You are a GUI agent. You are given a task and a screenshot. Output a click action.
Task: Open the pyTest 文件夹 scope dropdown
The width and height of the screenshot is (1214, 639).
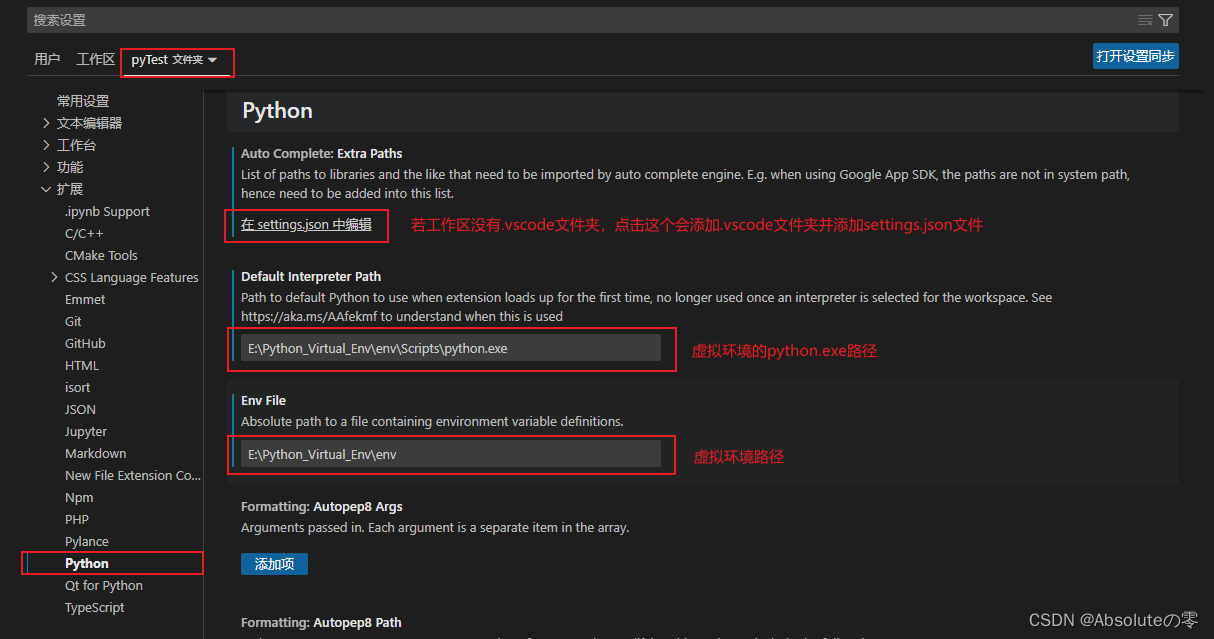point(177,61)
